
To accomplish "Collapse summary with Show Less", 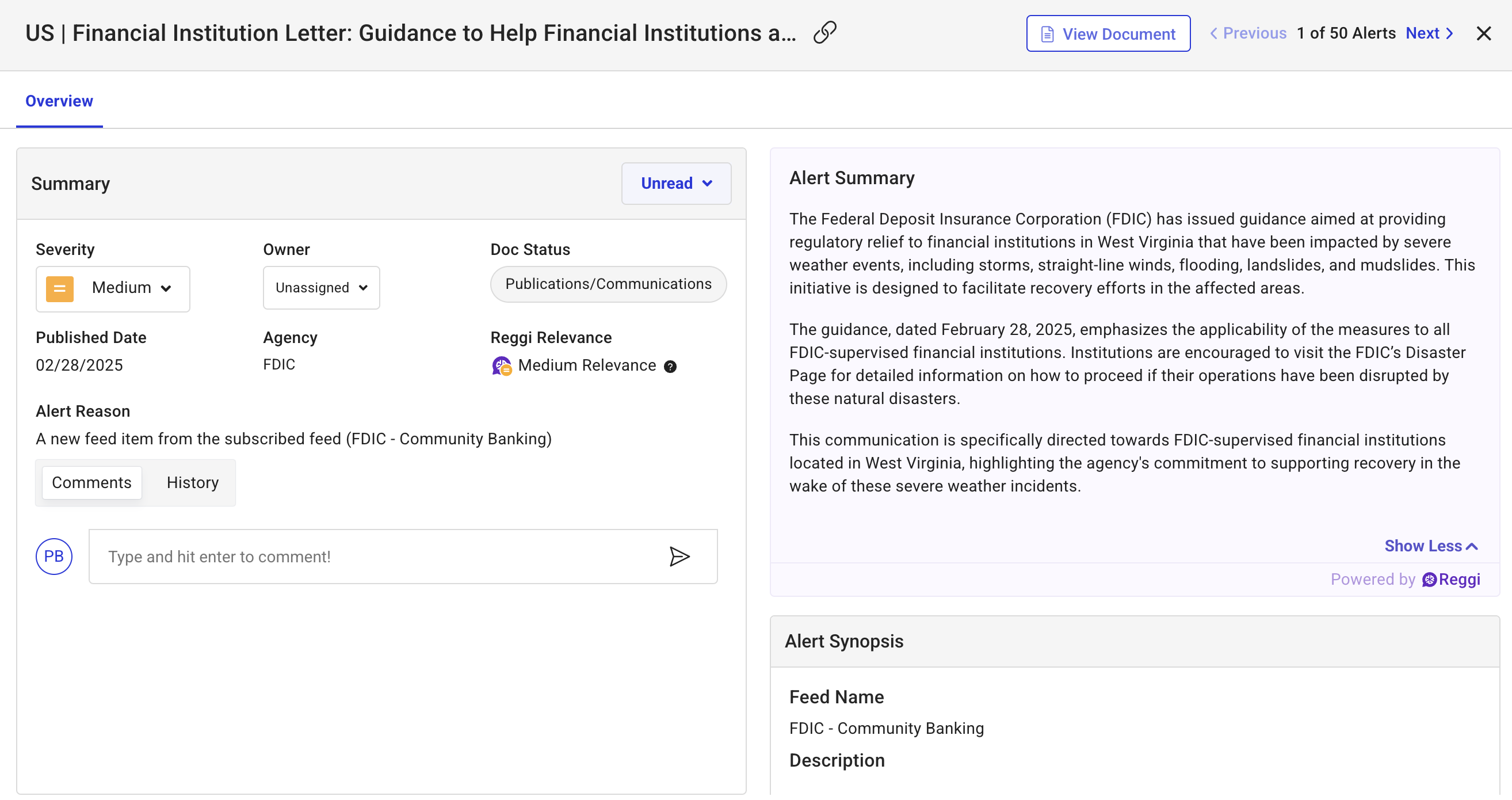I will coord(1430,546).
